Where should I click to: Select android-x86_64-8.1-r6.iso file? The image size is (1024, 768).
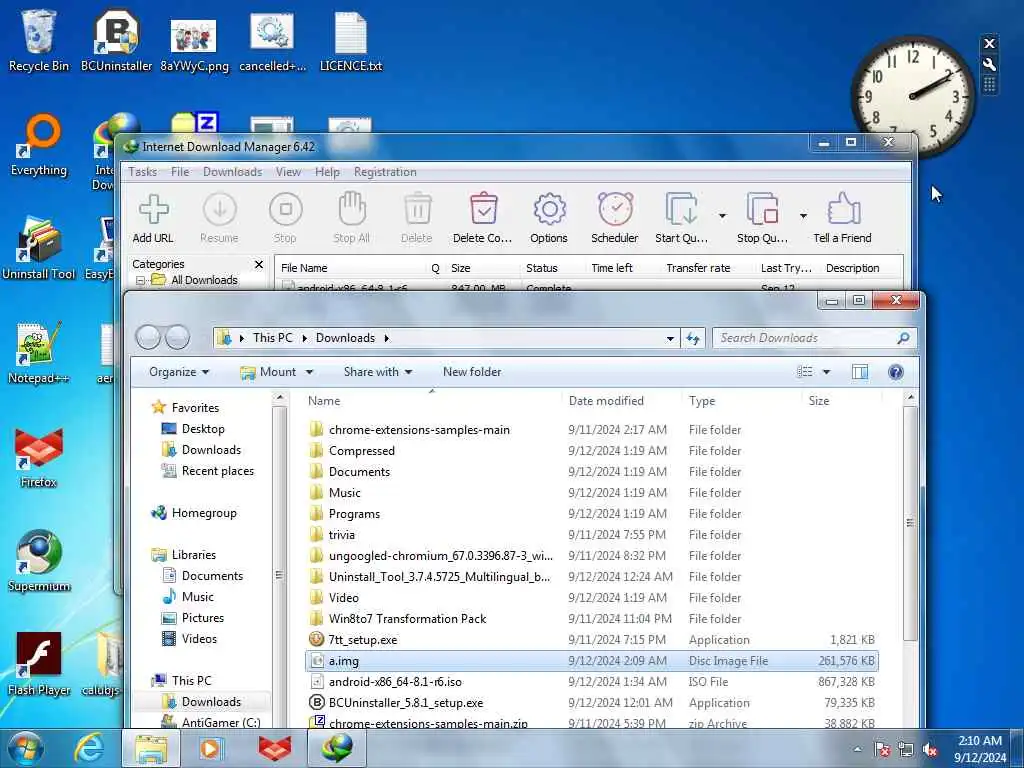592,682
